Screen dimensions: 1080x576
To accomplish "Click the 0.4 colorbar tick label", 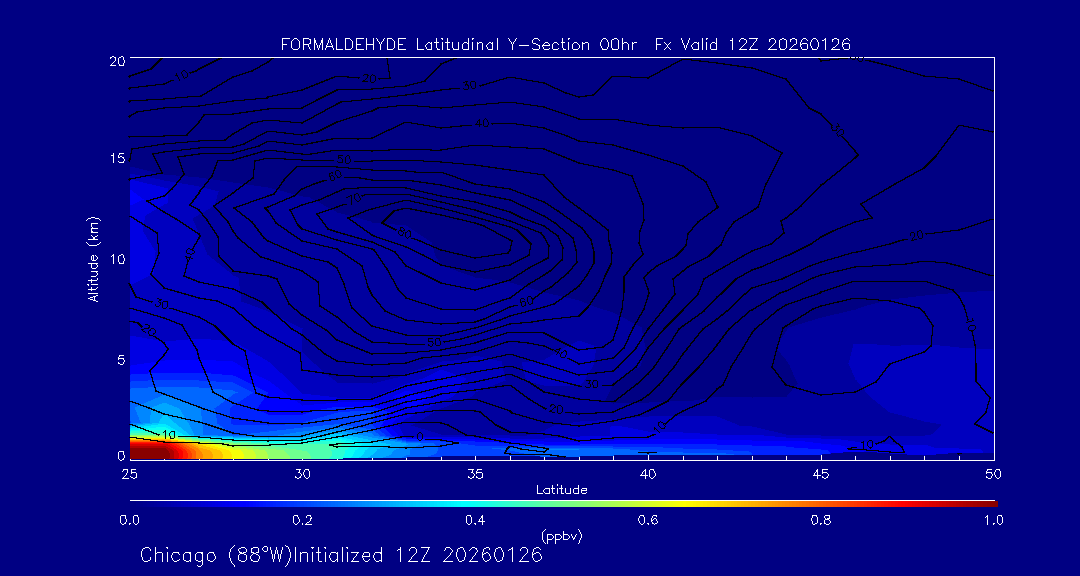I will coord(475,520).
